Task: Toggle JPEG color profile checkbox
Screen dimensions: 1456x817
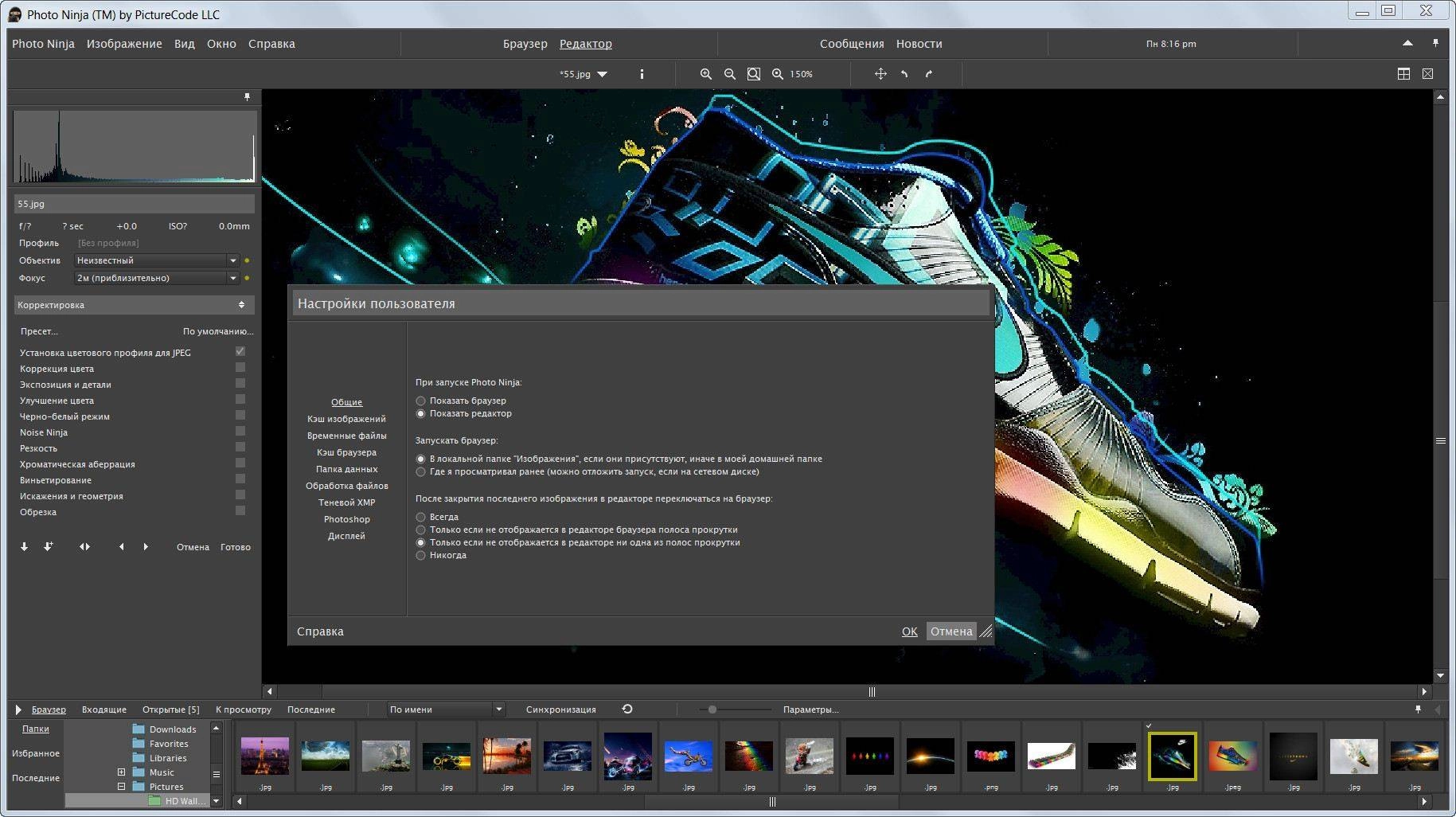Action: [x=240, y=351]
